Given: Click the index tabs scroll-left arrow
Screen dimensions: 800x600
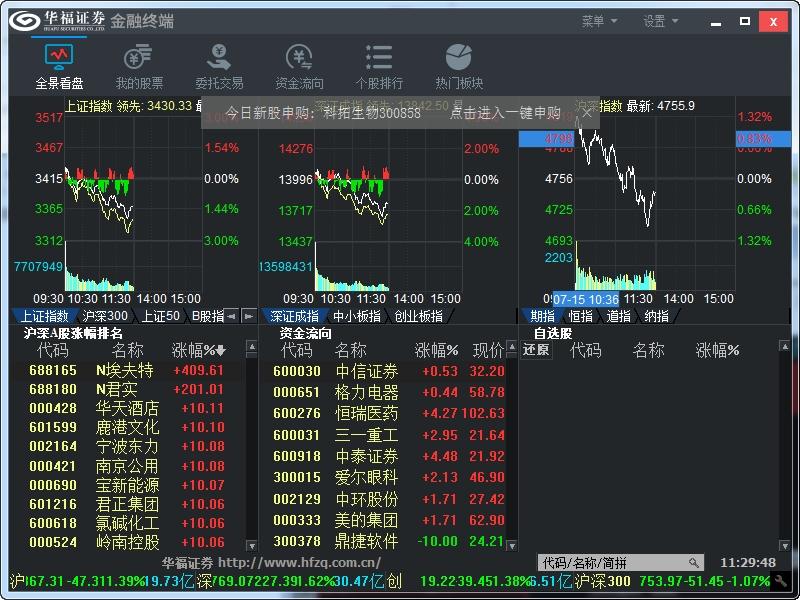Looking at the screenshot, I should pos(232,316).
